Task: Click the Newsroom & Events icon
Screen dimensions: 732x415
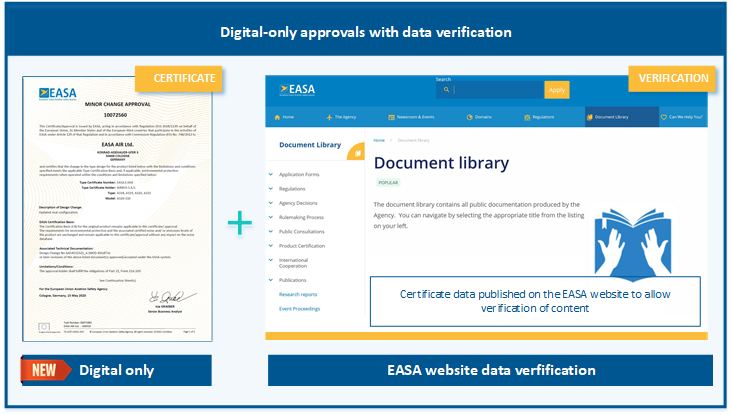Action: click(391, 117)
